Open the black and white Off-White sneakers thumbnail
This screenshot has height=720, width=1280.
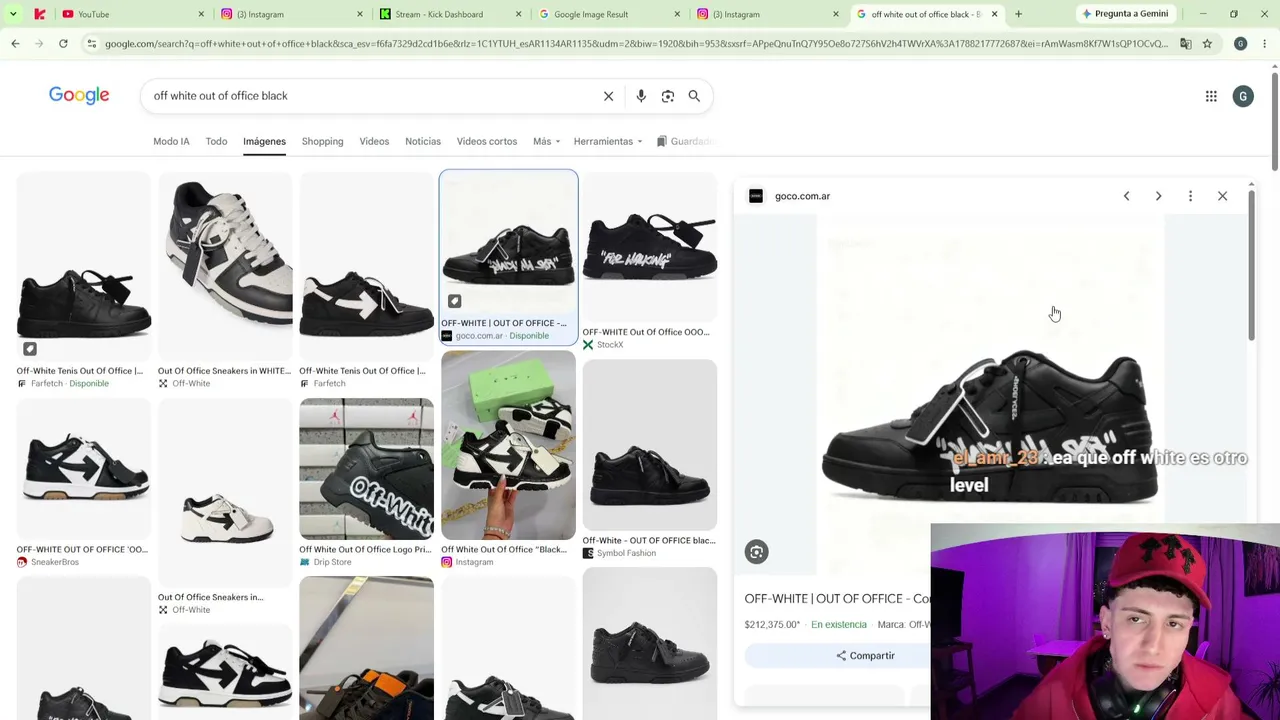[x=225, y=266]
